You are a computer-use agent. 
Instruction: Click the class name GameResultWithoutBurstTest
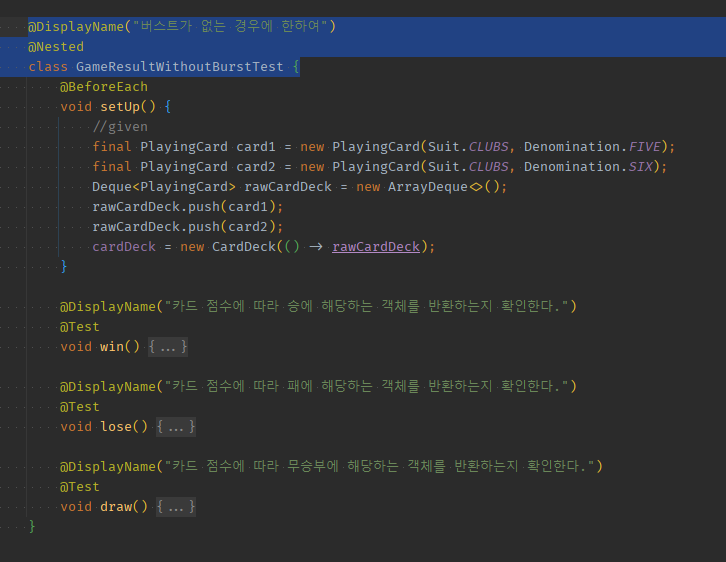point(179,67)
